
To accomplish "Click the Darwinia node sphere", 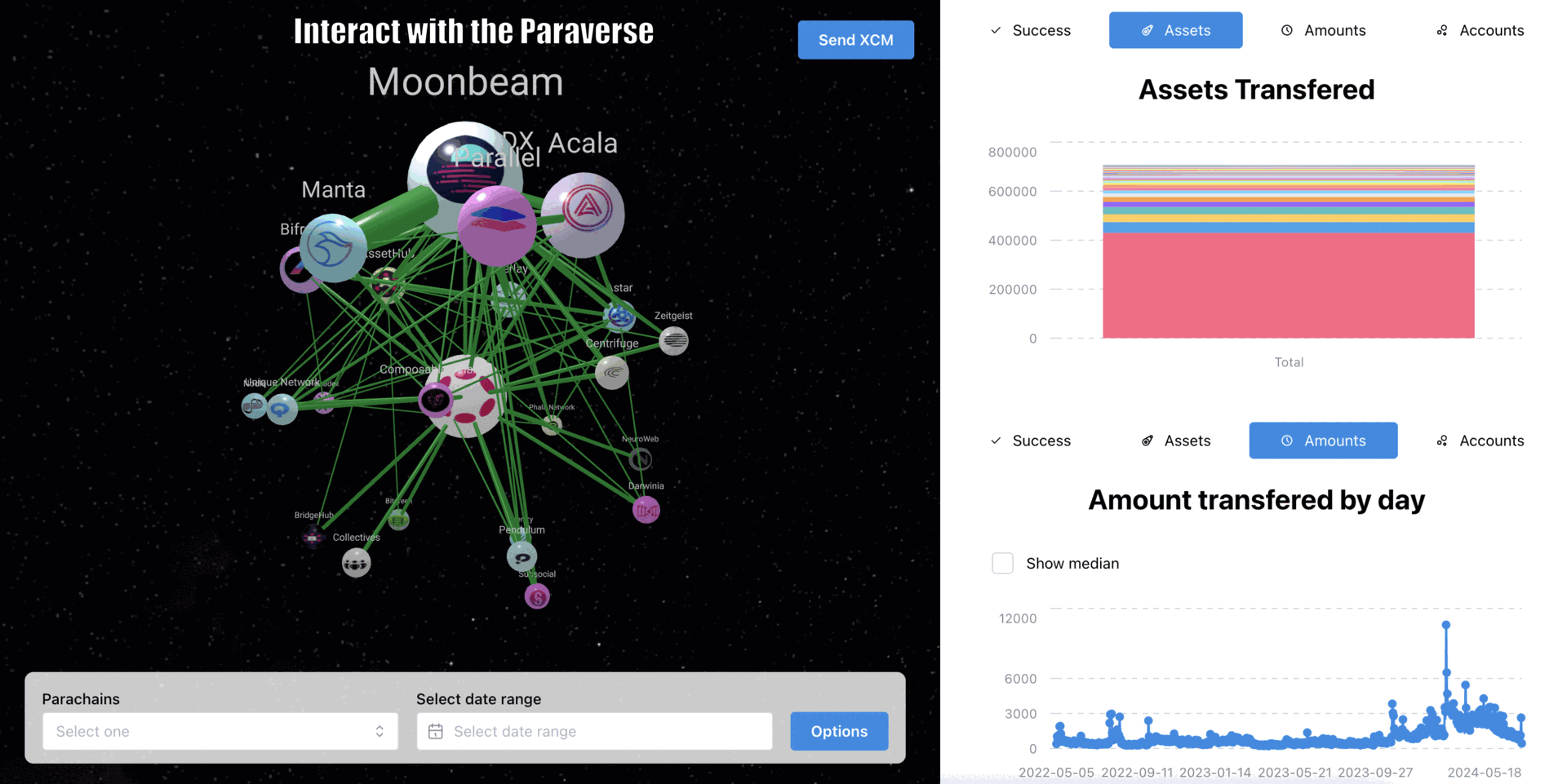I will [646, 510].
